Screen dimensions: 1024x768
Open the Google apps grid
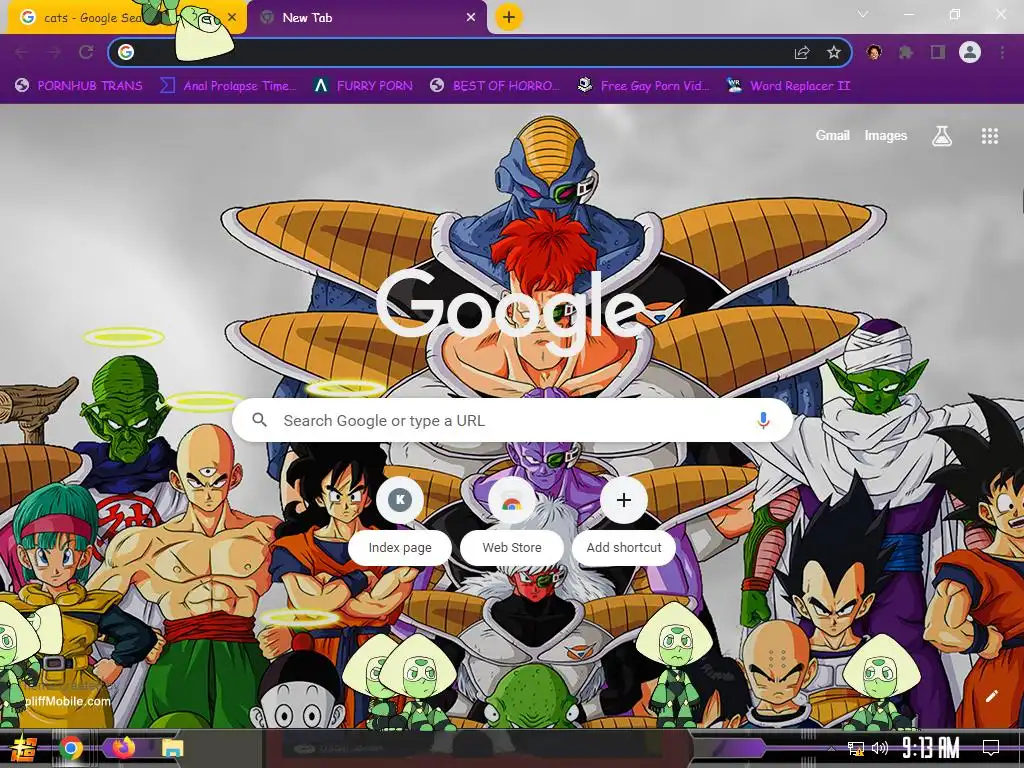989,136
